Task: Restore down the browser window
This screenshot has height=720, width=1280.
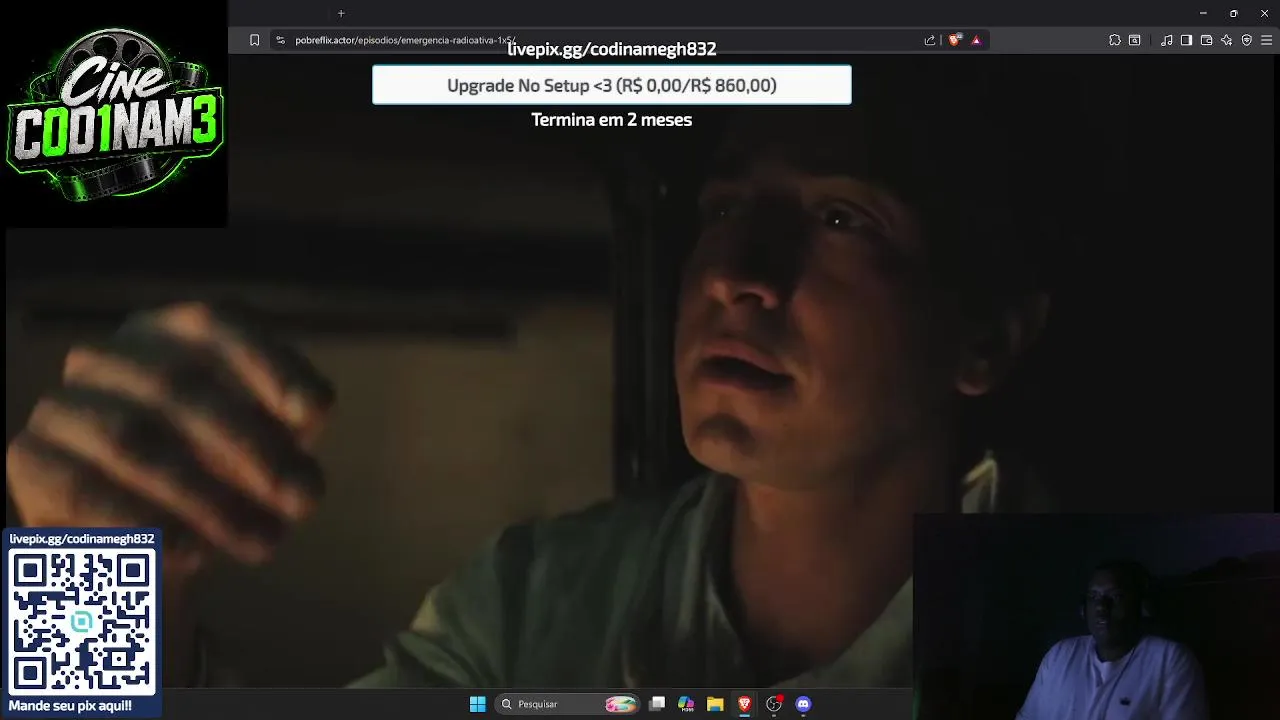Action: pyautogui.click(x=1234, y=13)
